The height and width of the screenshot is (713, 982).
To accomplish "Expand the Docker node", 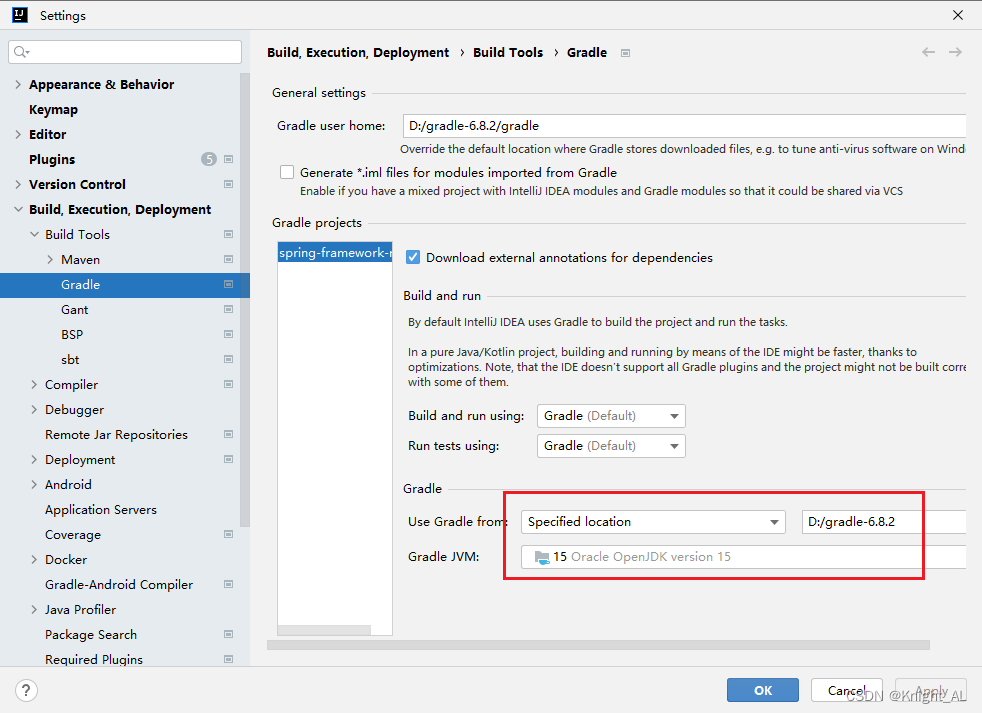I will pos(34,559).
